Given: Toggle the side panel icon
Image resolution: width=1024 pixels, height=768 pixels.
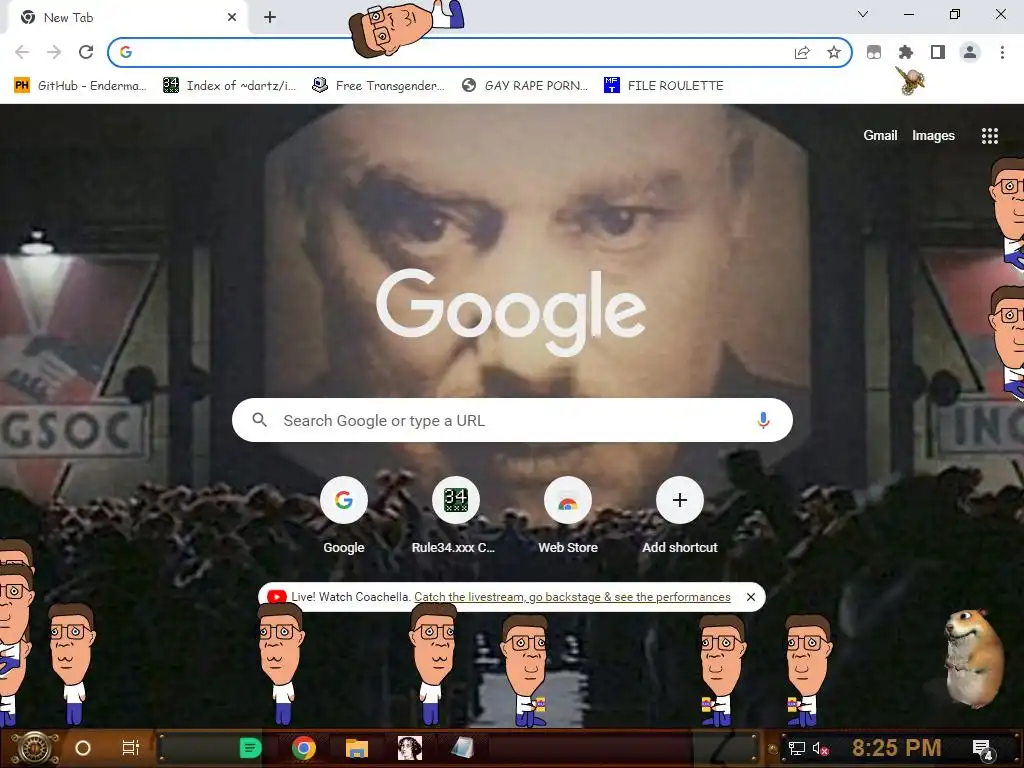Looking at the screenshot, I should click(x=938, y=52).
